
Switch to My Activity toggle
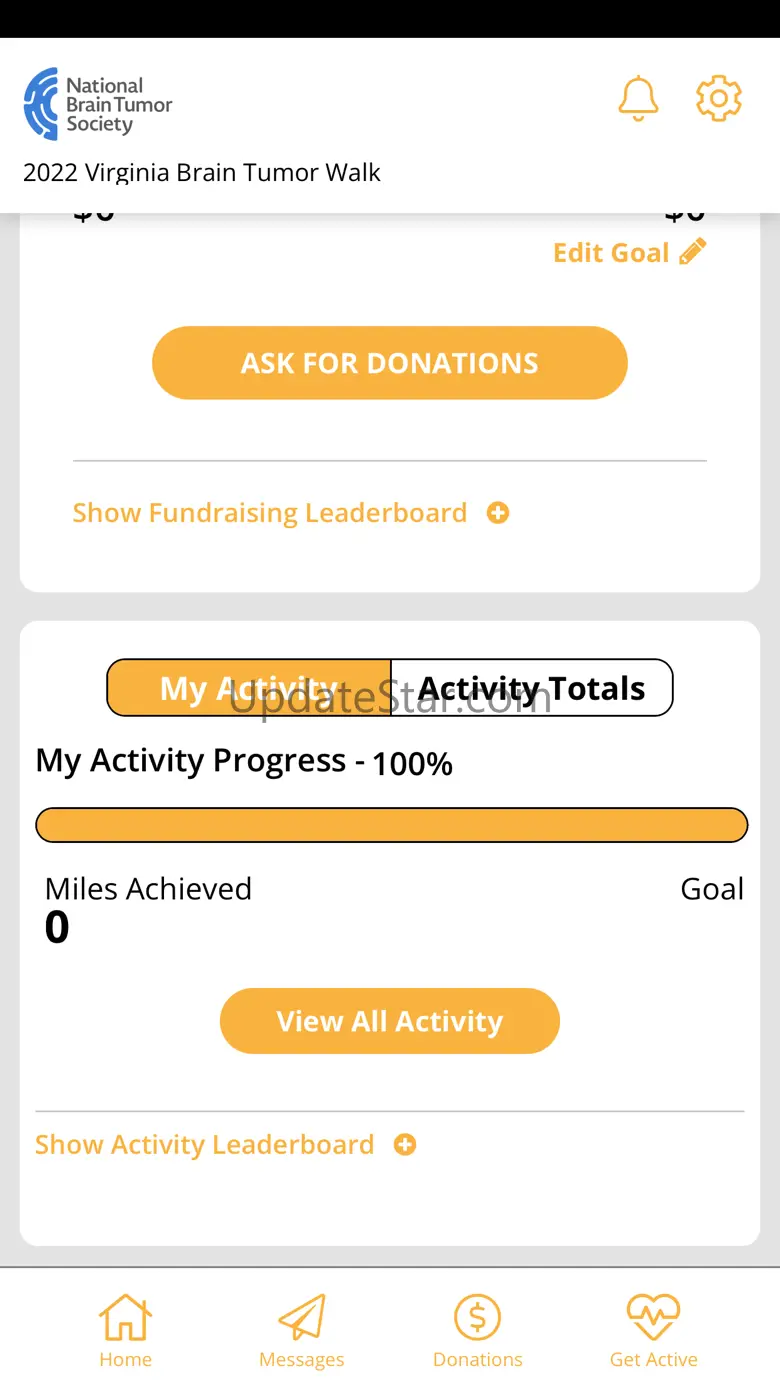coord(249,688)
